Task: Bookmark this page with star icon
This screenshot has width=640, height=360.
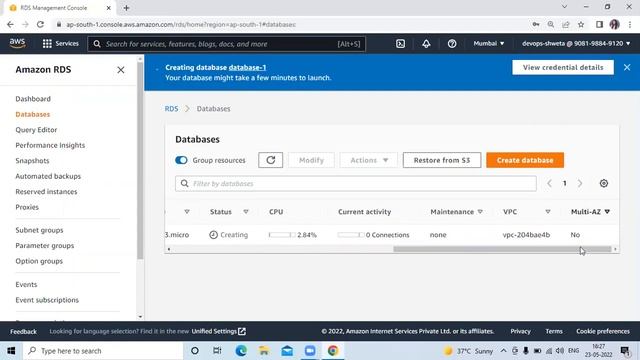Action: coord(581,24)
